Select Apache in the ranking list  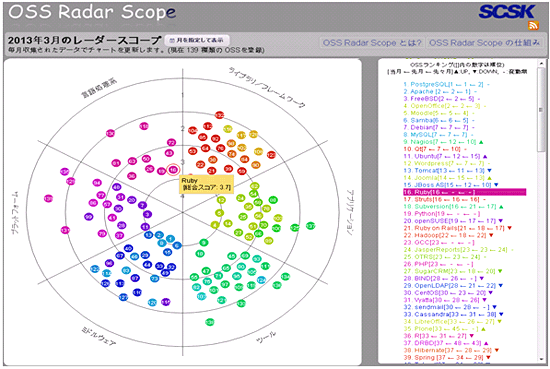[x=439, y=91]
